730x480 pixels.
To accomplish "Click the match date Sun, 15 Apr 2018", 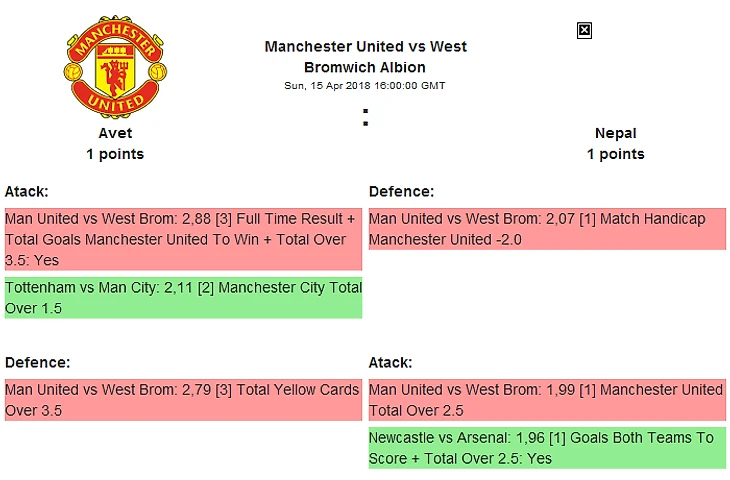I will 365,86.
